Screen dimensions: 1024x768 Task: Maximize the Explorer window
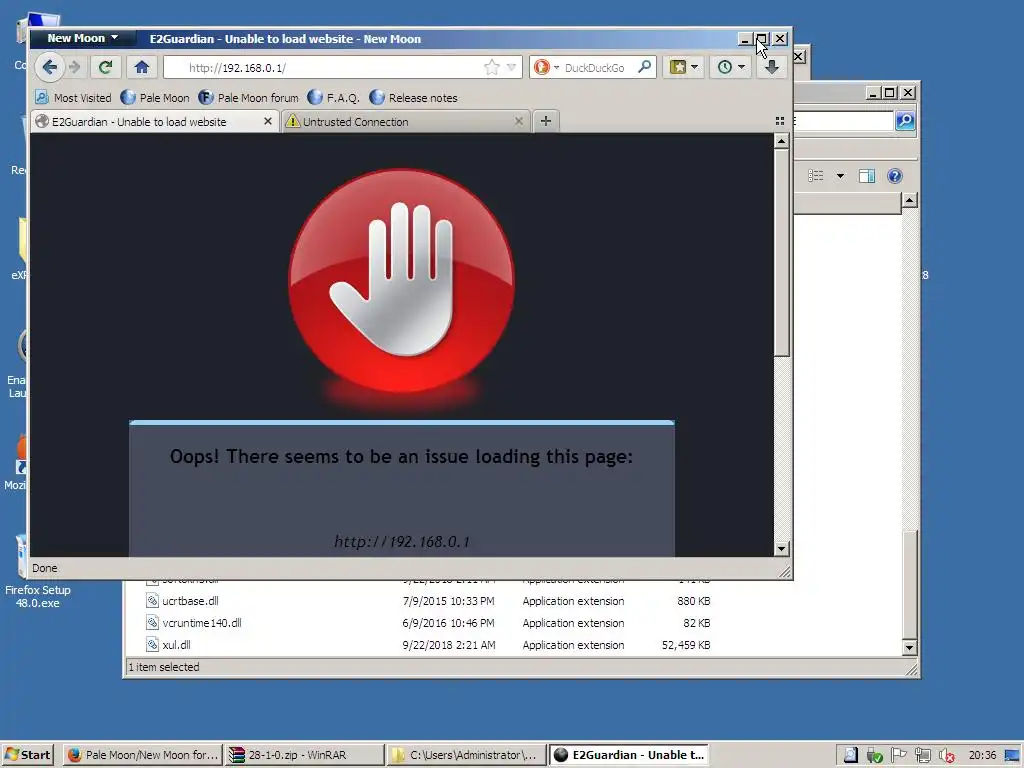point(889,93)
